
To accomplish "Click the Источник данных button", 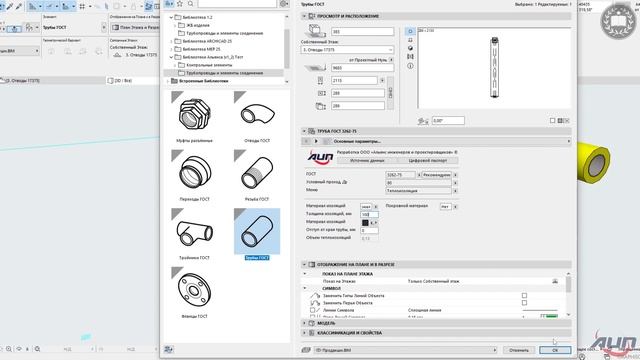I will click(x=367, y=161).
